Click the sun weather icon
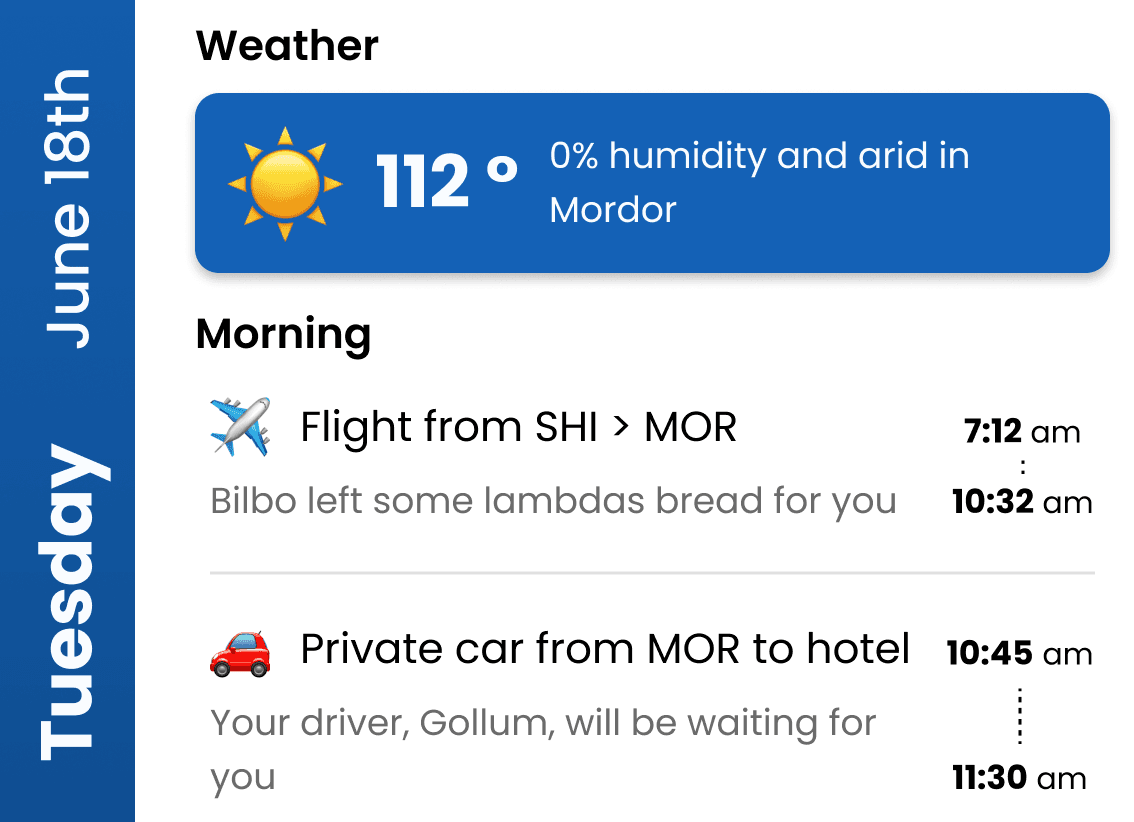This screenshot has width=1134, height=822. [x=285, y=184]
